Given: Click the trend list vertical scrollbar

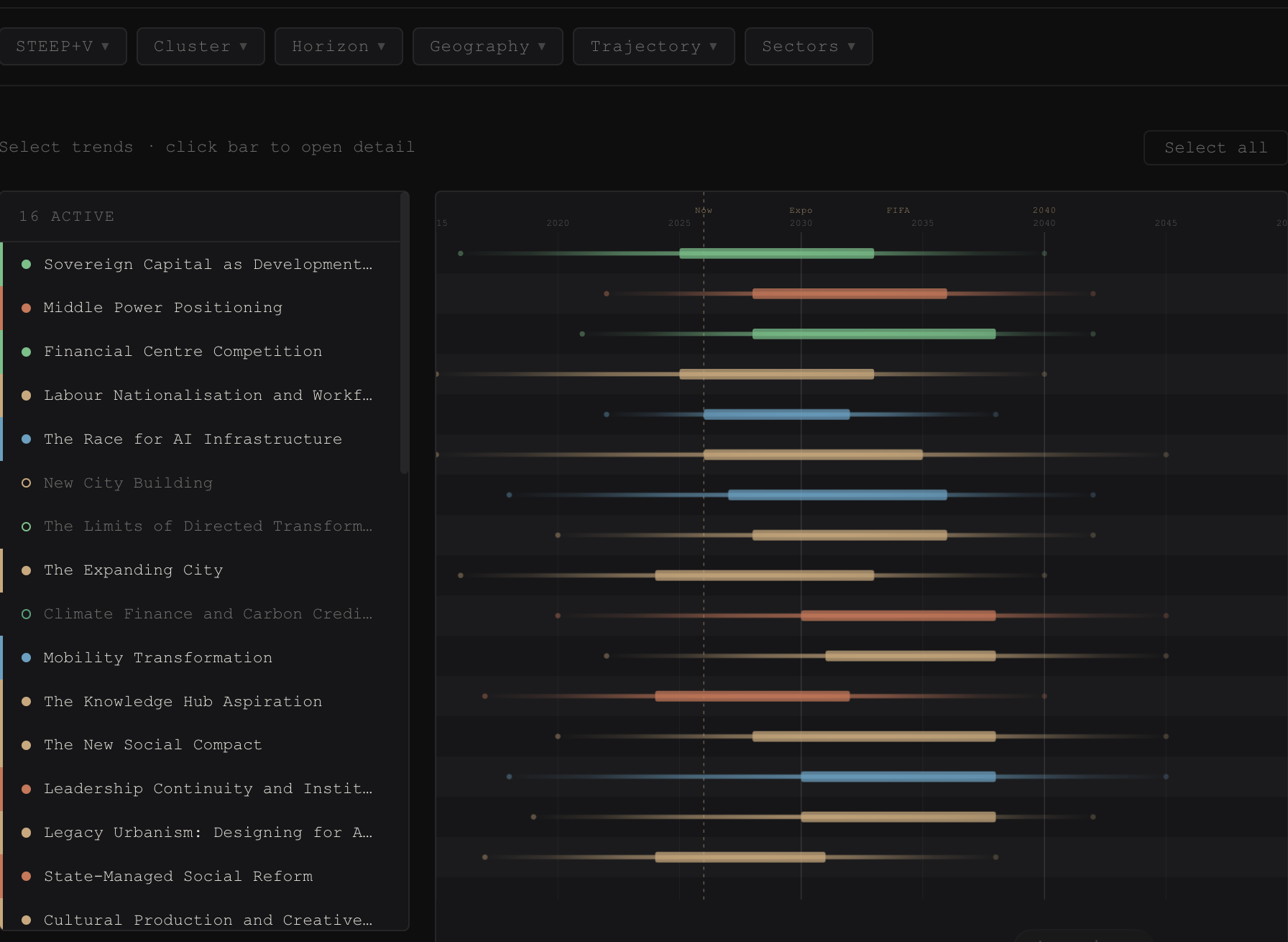Looking at the screenshot, I should coord(404,334).
